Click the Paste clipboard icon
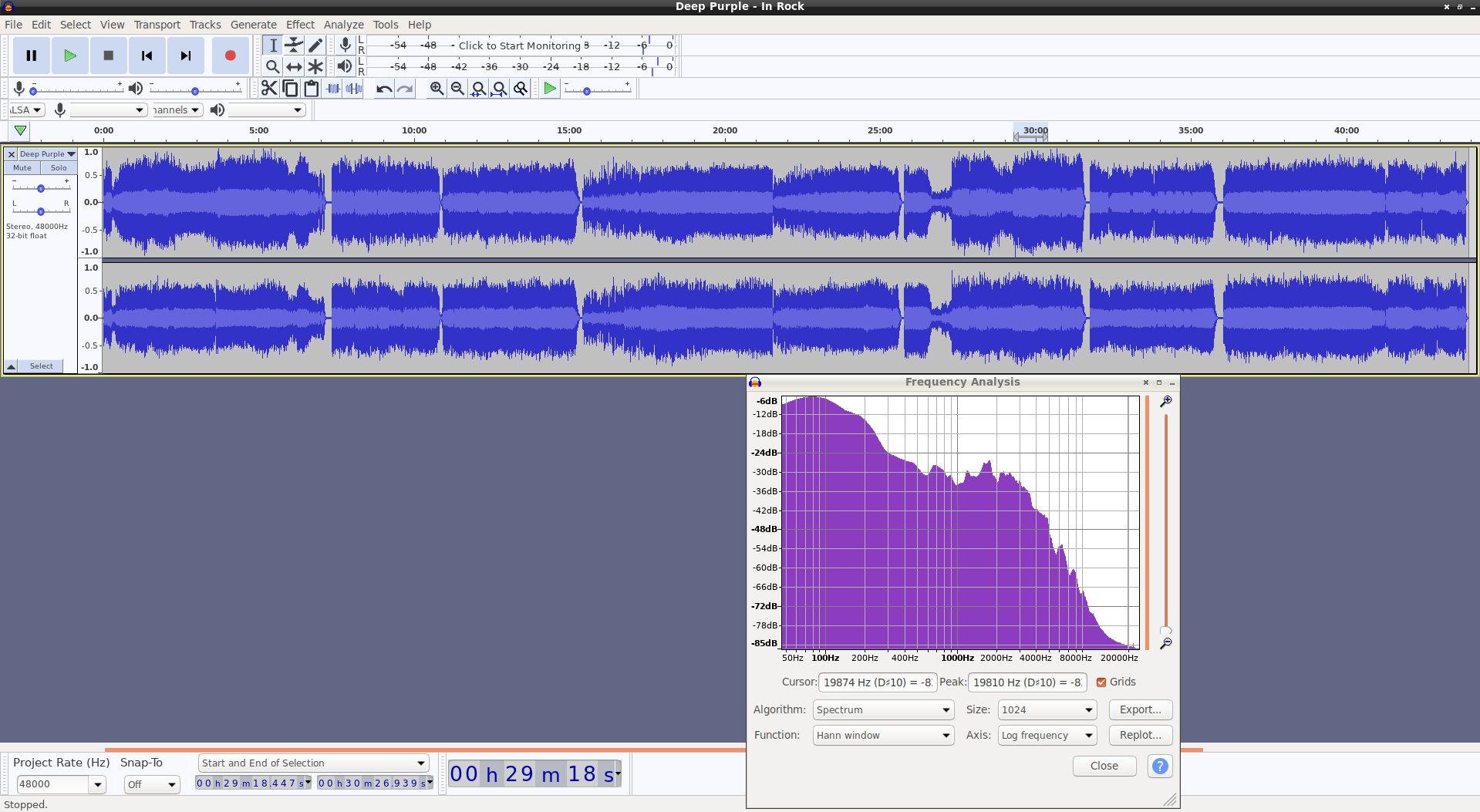The width and height of the screenshot is (1480, 812). point(312,89)
